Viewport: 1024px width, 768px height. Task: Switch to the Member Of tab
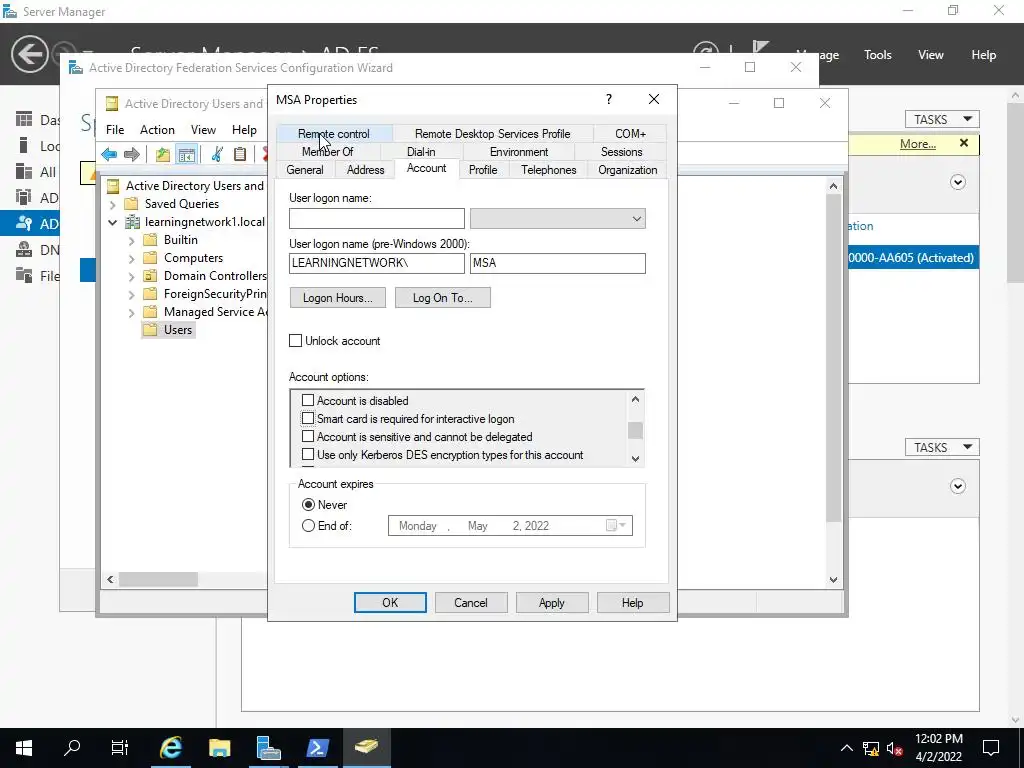tap(327, 152)
